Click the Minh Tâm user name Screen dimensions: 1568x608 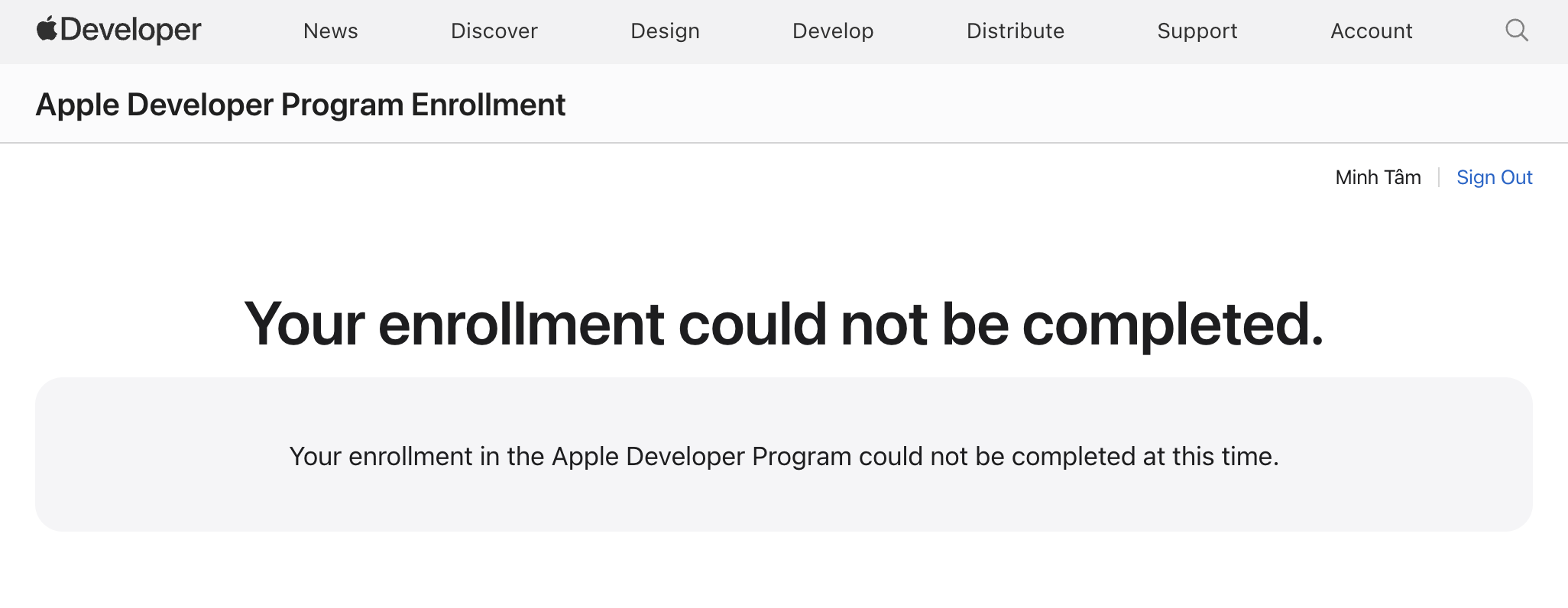click(1378, 177)
